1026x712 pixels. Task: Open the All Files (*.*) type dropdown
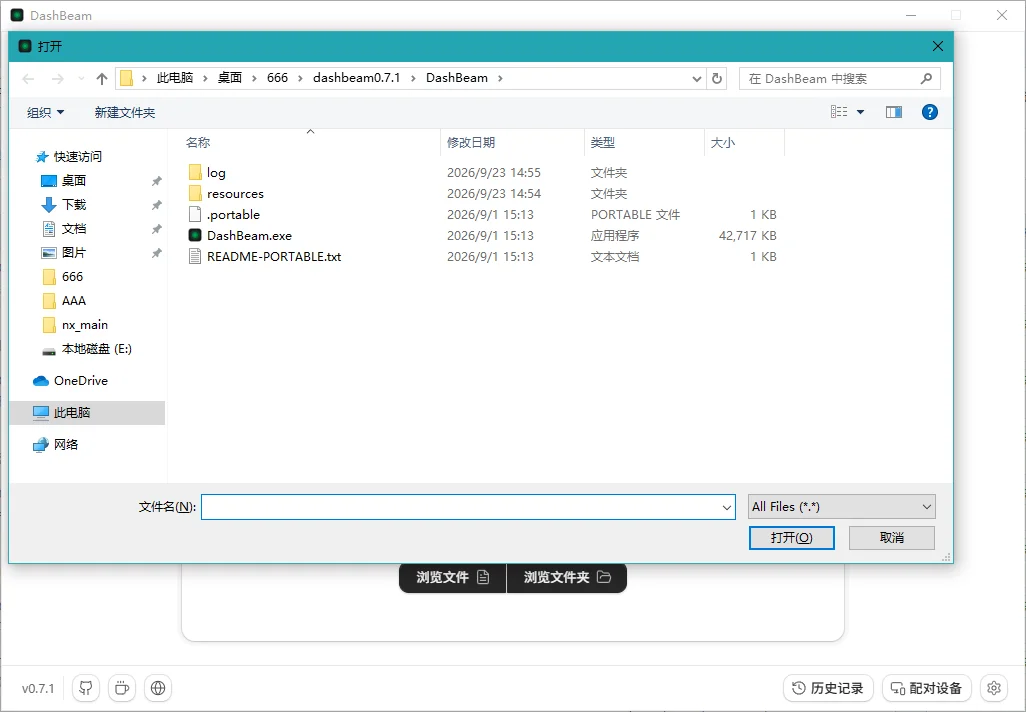841,507
